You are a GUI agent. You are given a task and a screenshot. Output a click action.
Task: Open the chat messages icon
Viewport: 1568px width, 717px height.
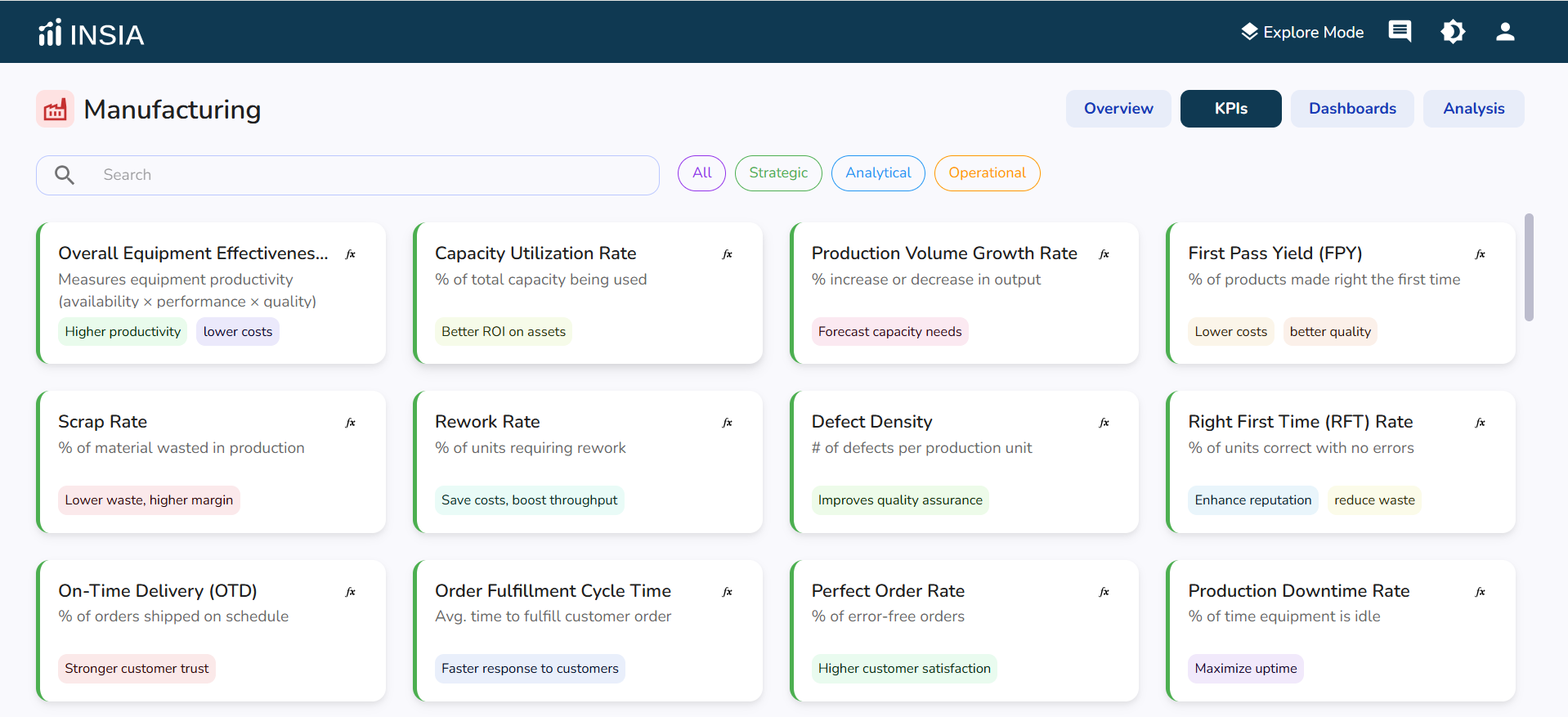(x=1400, y=32)
